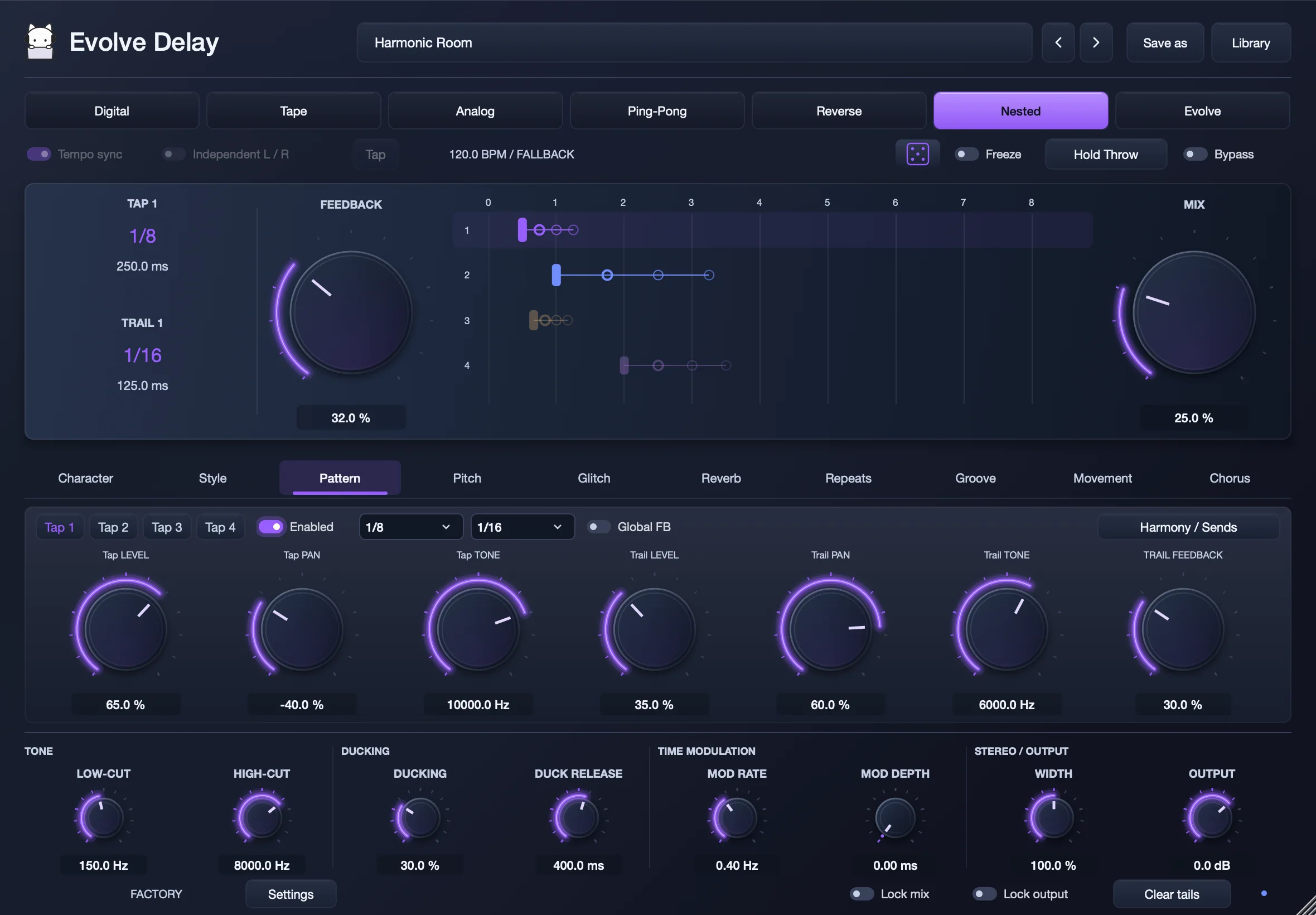Click the Evolve Delay cat logo
The width and height of the screenshot is (1316, 915).
click(x=40, y=41)
